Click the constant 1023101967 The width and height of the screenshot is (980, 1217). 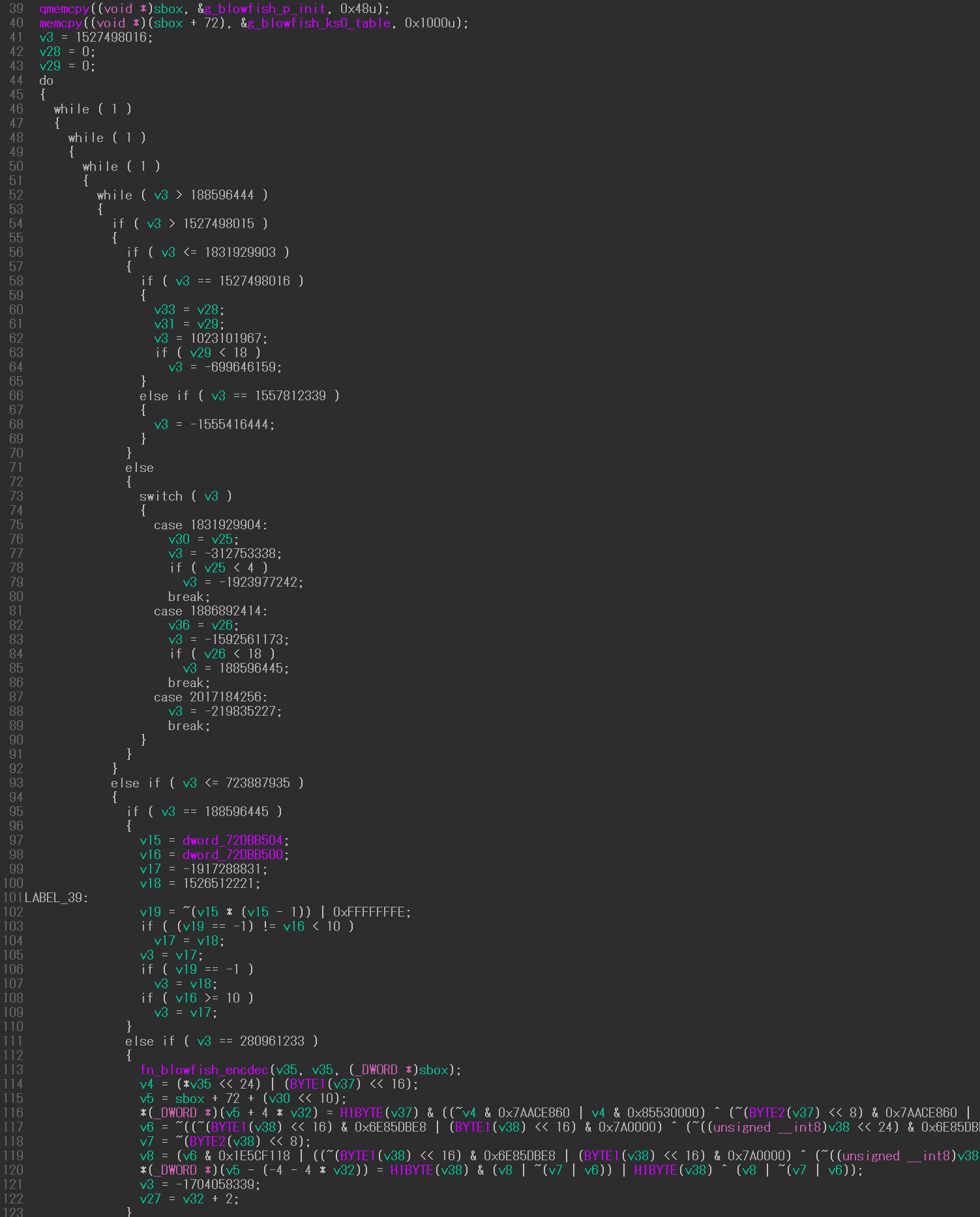(x=226, y=338)
